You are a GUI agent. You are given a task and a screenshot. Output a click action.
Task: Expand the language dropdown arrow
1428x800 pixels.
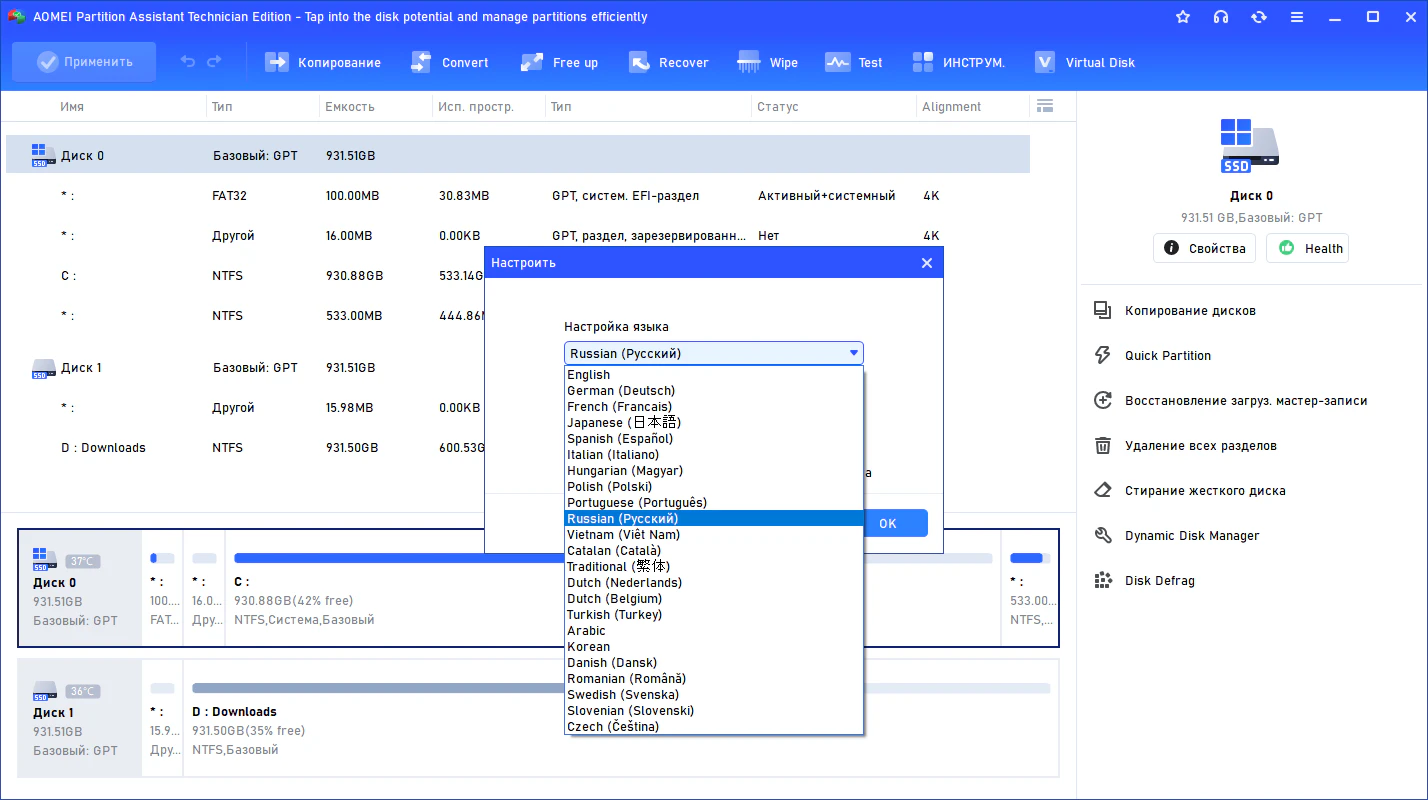click(x=854, y=353)
